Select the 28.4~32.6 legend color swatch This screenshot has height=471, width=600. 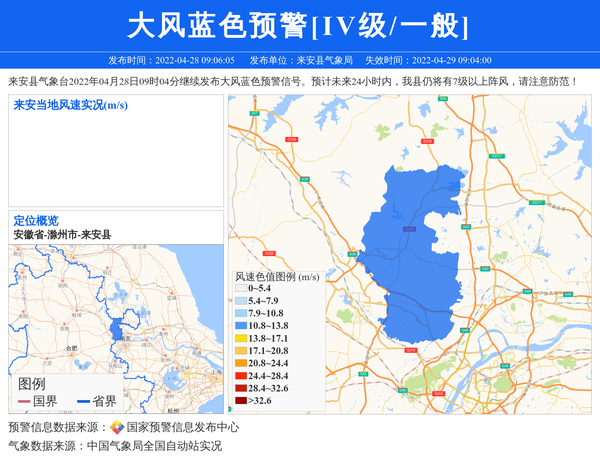click(241, 388)
